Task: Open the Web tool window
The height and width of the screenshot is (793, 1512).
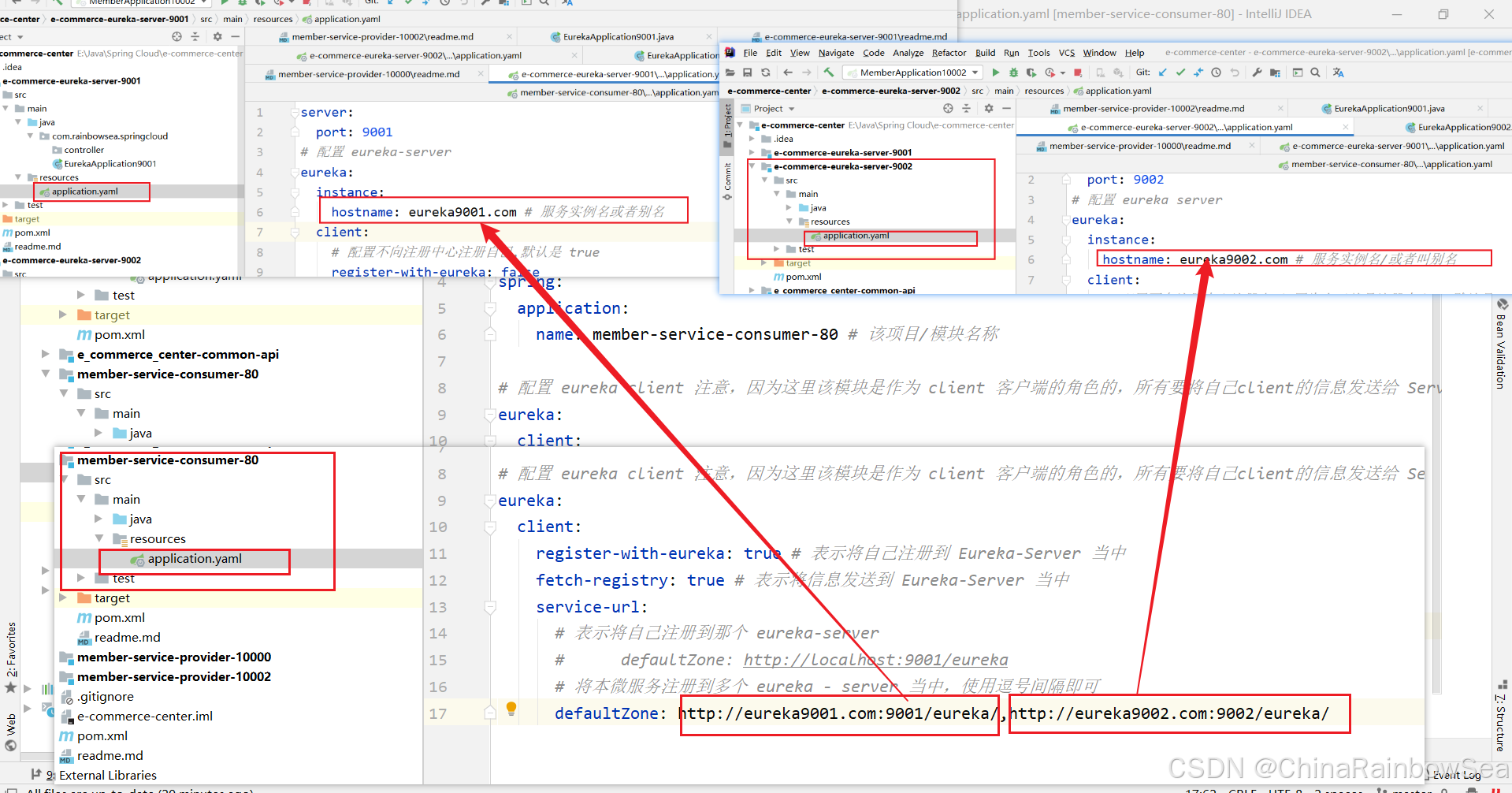Action: (11, 732)
